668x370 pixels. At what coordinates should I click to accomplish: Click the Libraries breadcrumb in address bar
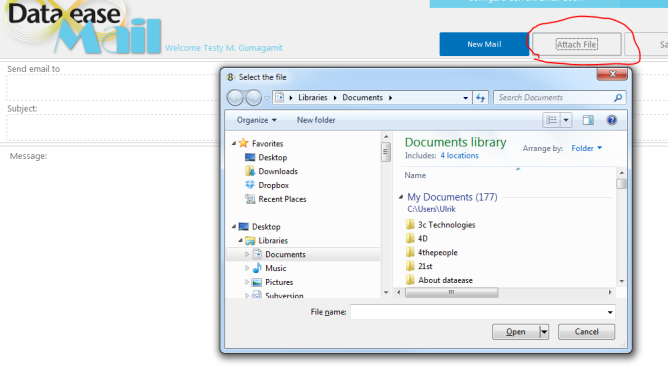coord(312,98)
